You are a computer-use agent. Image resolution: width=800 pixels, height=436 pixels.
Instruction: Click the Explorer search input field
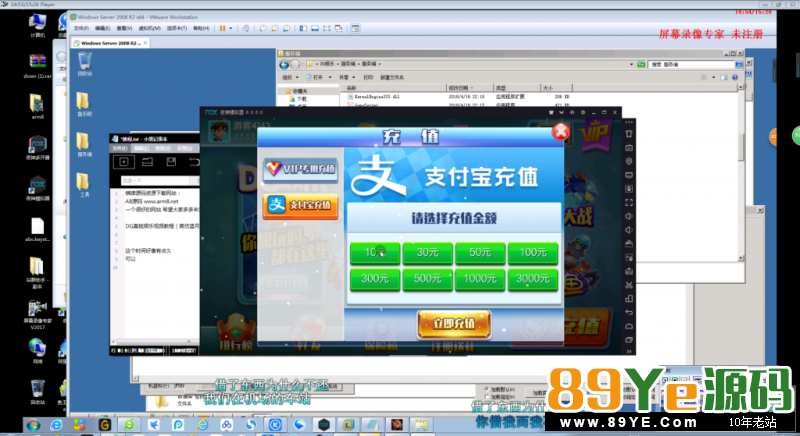click(691, 65)
